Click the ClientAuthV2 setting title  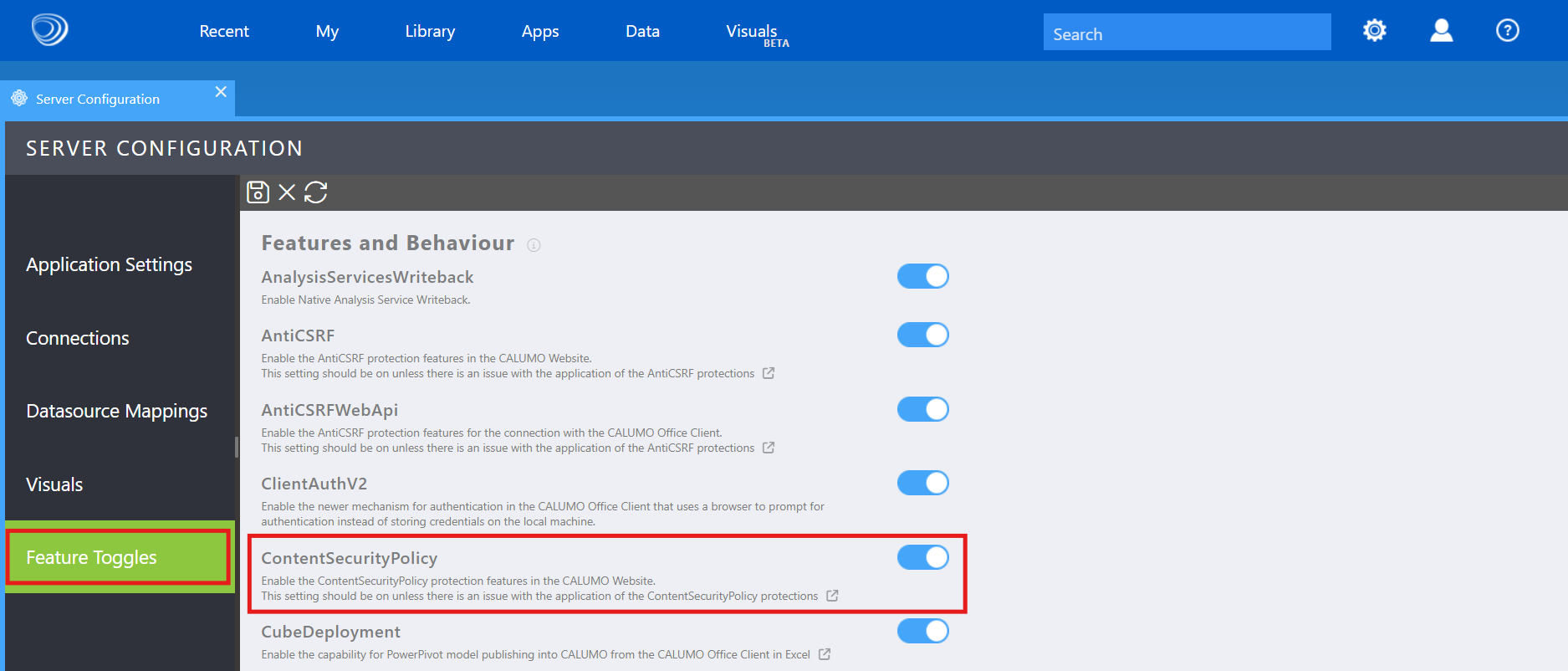314,484
